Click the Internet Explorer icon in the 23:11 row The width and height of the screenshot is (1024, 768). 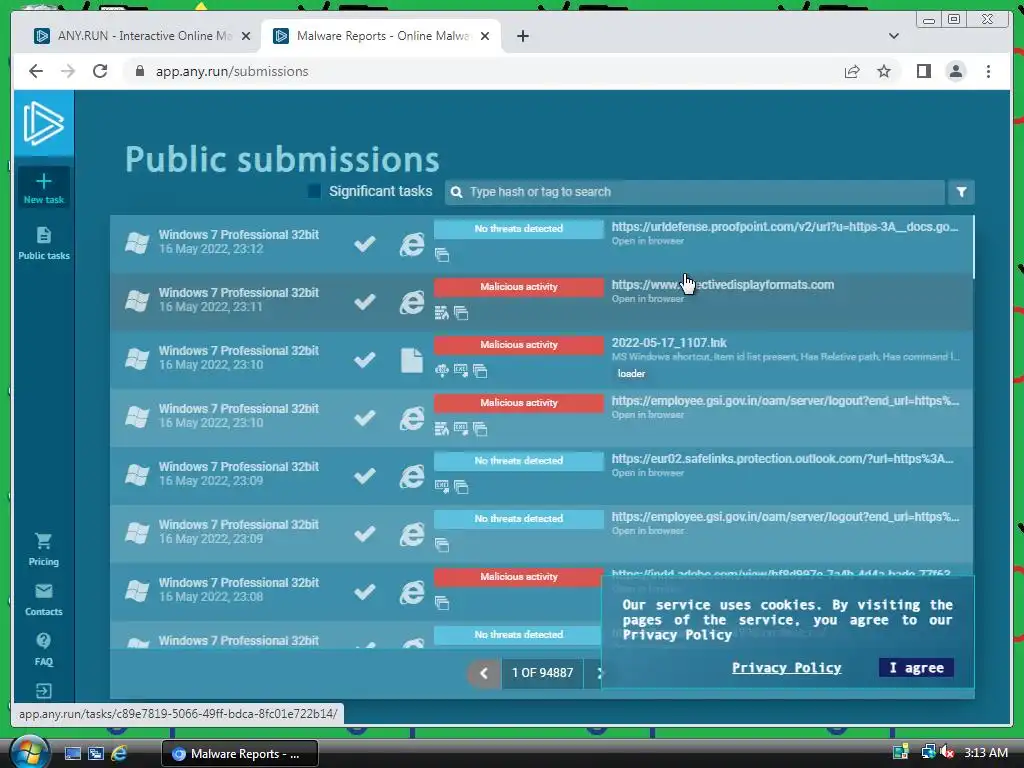pyautogui.click(x=412, y=302)
